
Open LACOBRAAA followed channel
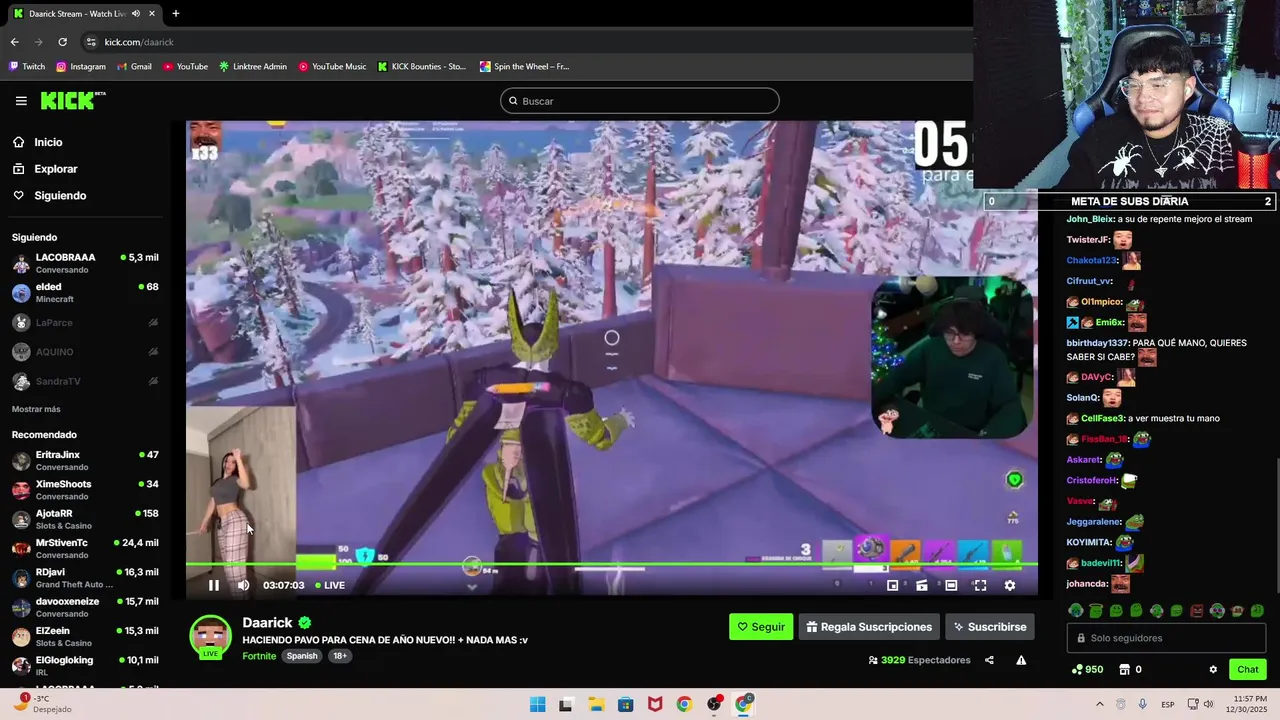[85, 263]
